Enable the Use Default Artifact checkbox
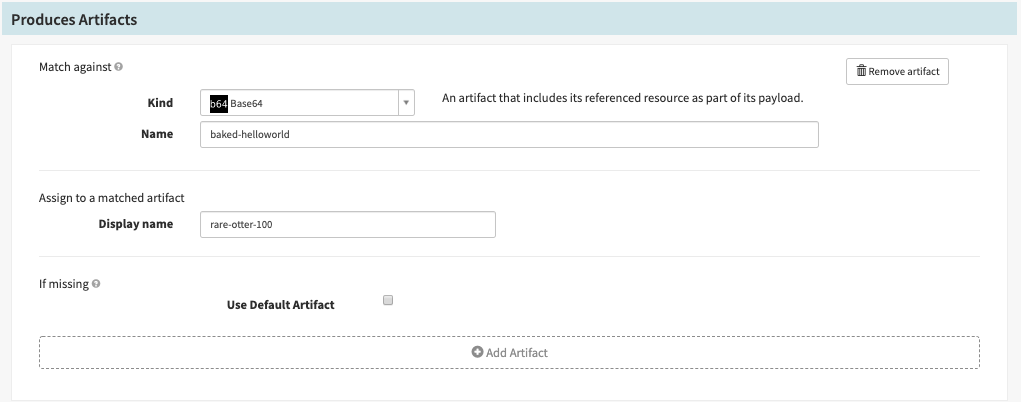The width and height of the screenshot is (1021, 402). (x=389, y=300)
